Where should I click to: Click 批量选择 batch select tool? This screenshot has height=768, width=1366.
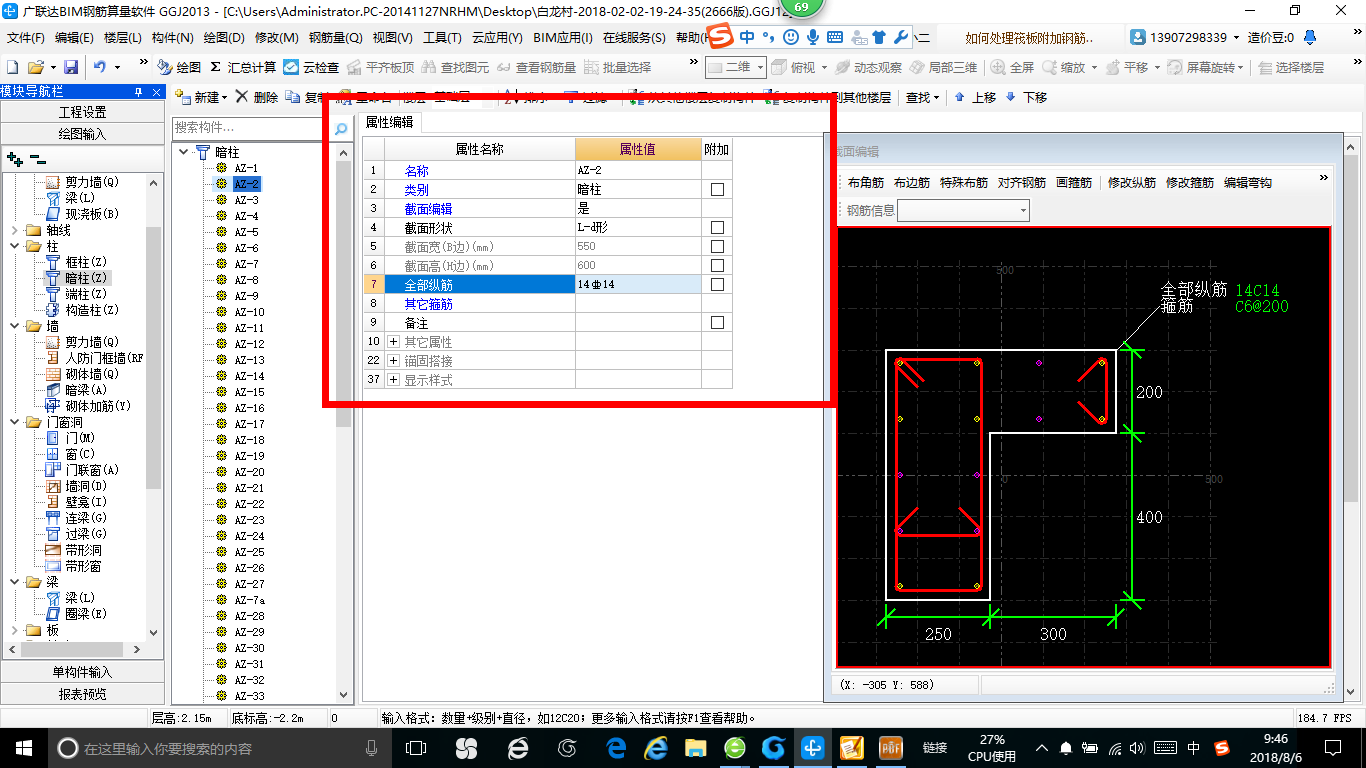pos(617,67)
